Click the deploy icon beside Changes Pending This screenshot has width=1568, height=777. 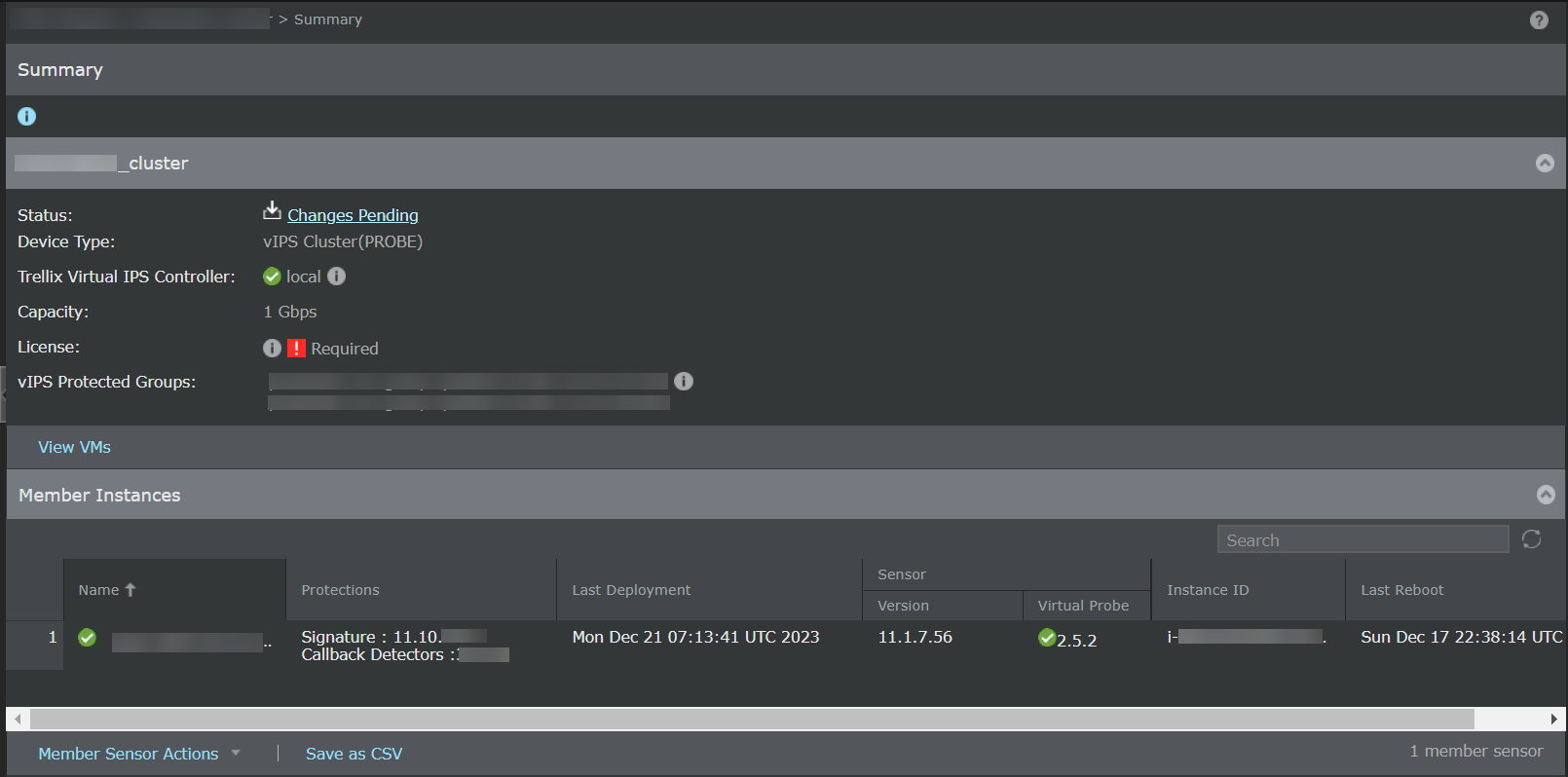point(272,211)
